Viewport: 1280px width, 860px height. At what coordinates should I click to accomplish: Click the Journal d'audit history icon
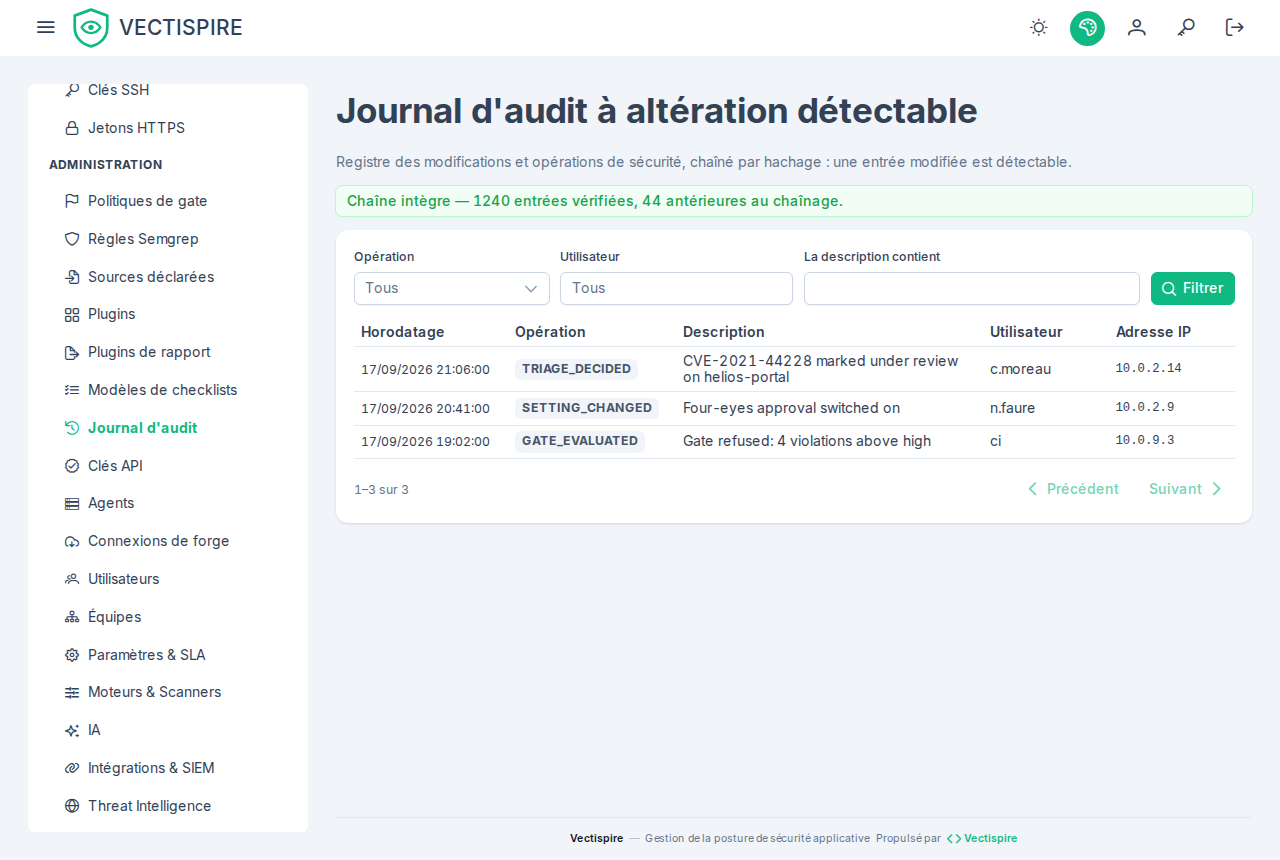click(72, 428)
